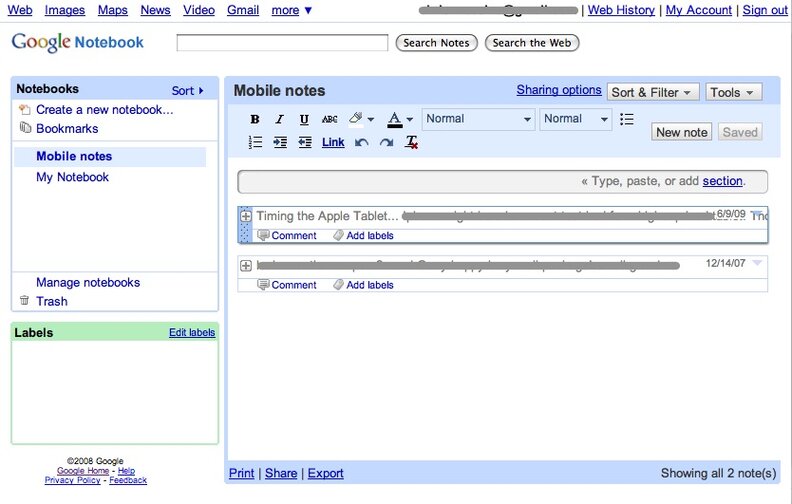
Task: Open the Tools dropdown menu
Action: click(x=734, y=92)
